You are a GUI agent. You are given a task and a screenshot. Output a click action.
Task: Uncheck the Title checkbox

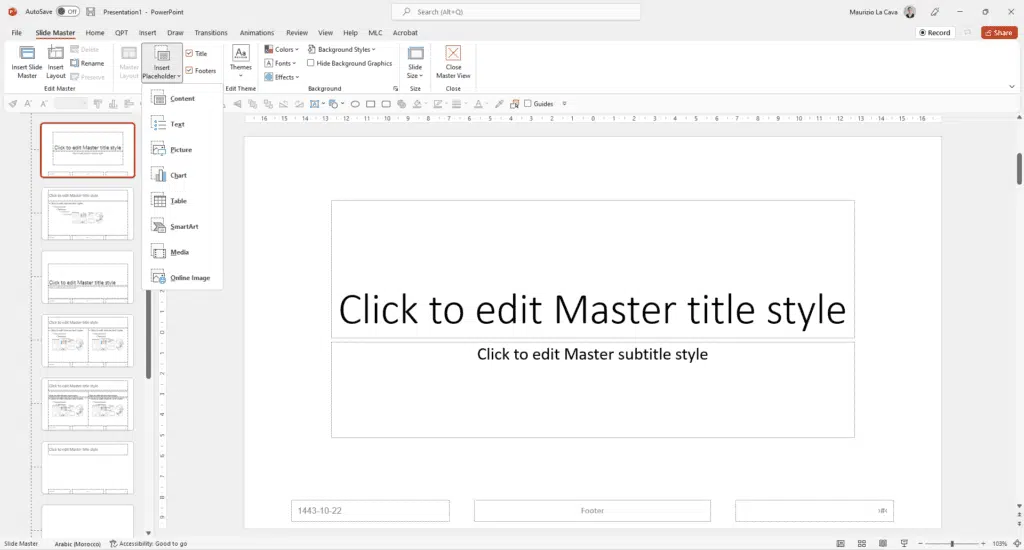(x=190, y=54)
